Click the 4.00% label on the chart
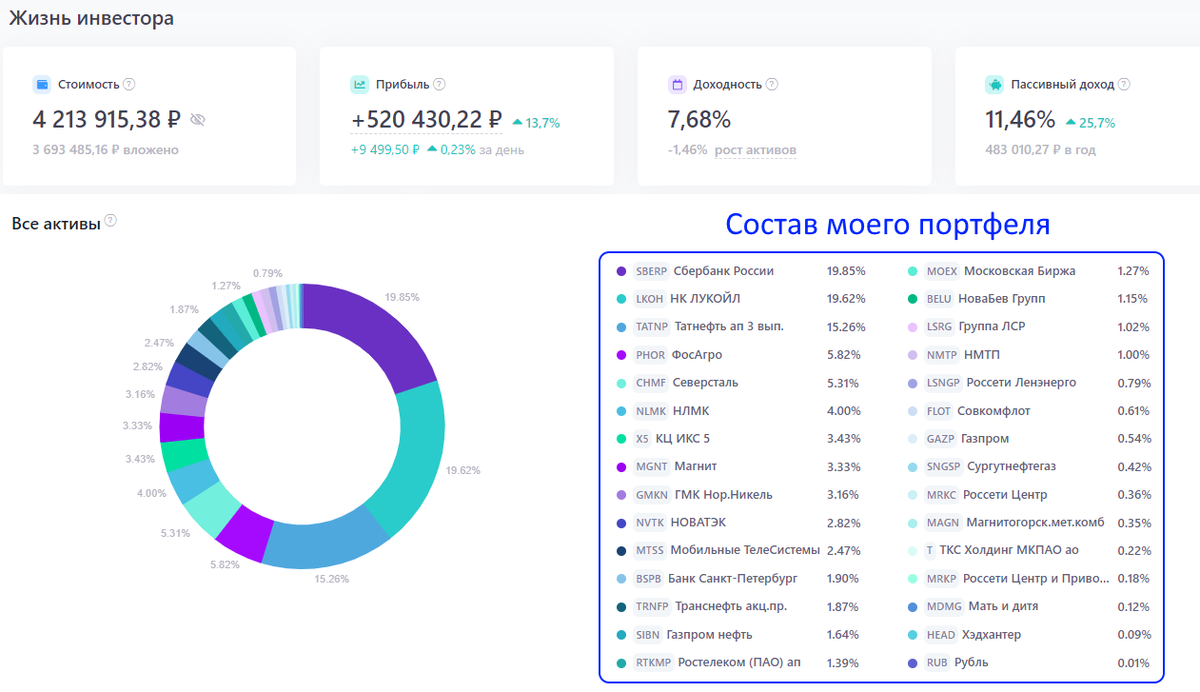Image resolution: width=1200 pixels, height=692 pixels. [152, 493]
